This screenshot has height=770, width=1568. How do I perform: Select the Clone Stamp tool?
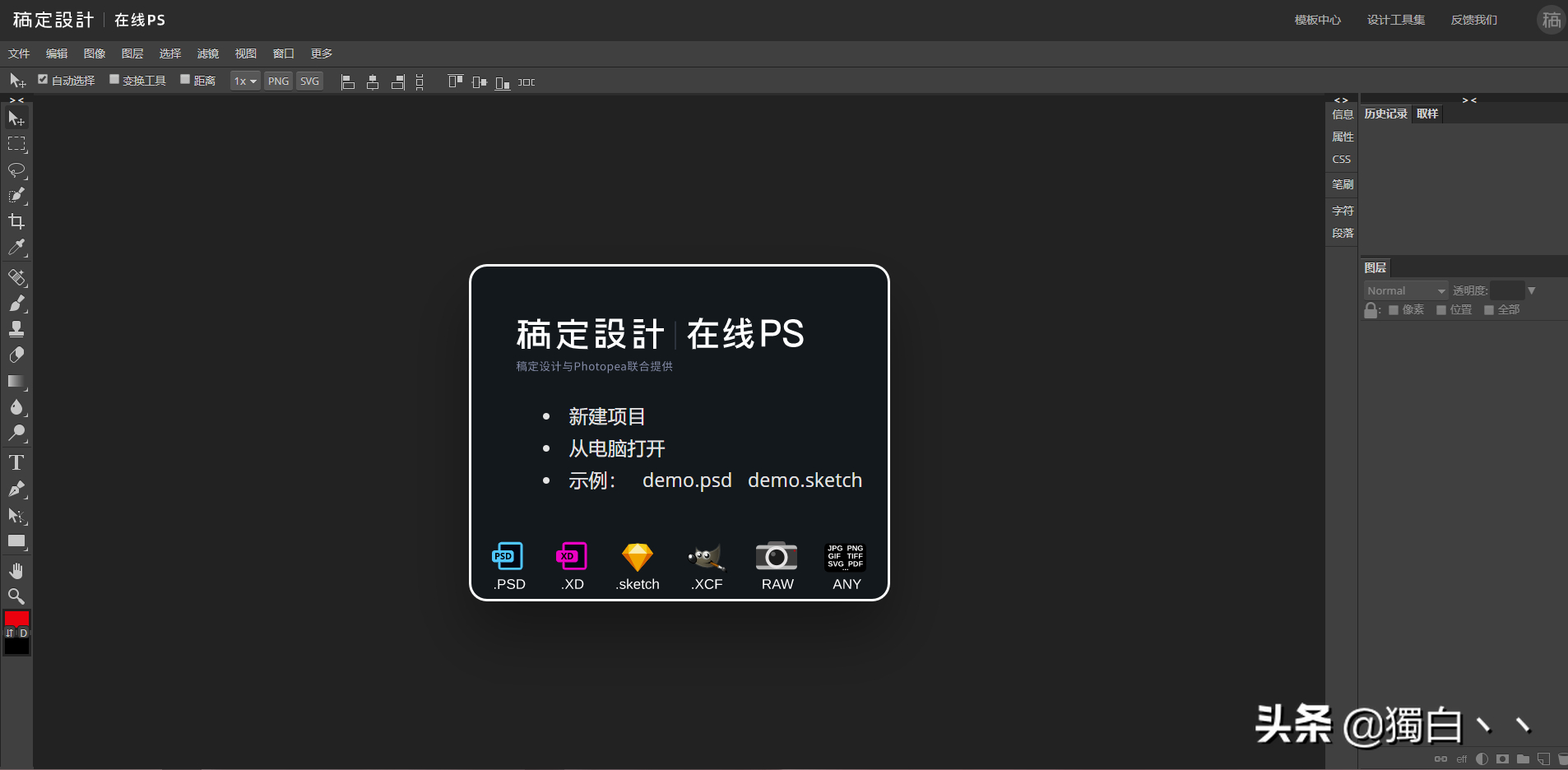point(16,329)
